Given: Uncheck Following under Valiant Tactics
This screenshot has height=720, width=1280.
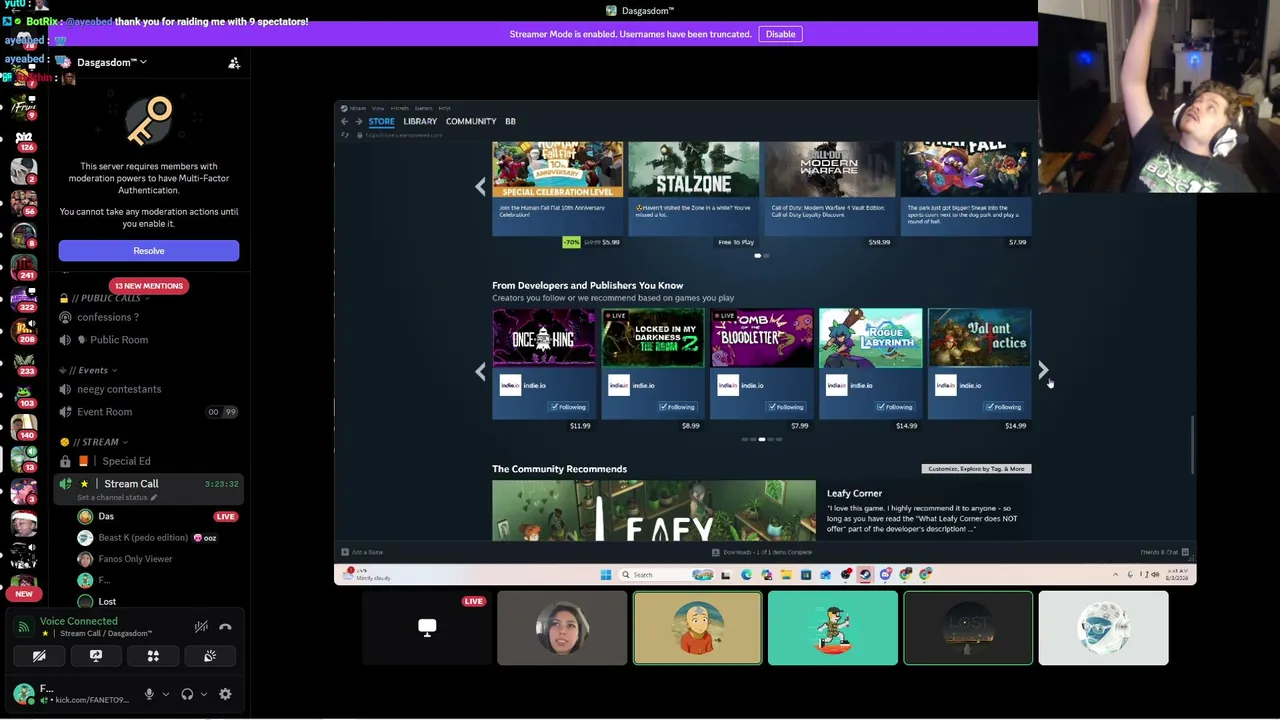Looking at the screenshot, I should [1003, 407].
